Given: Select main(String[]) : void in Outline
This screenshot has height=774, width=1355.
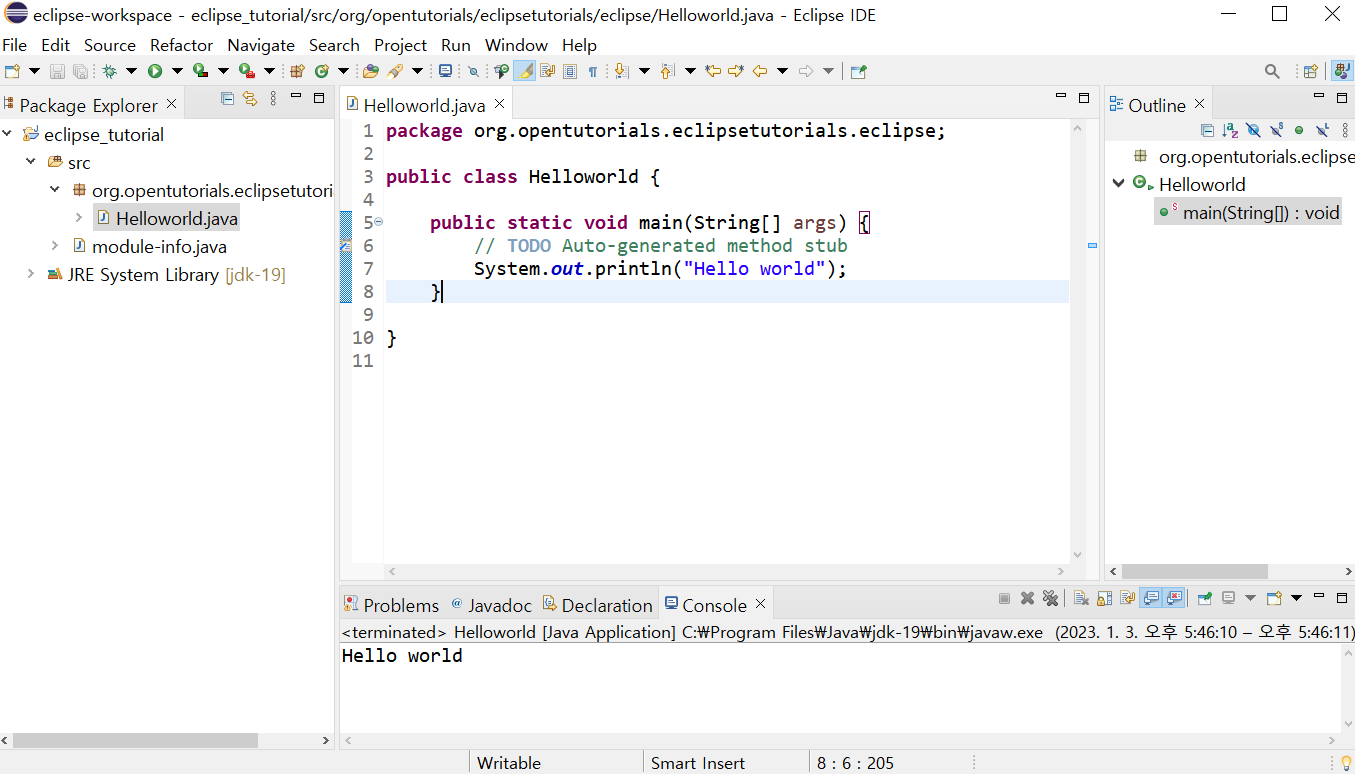Looking at the screenshot, I should coord(1250,212).
